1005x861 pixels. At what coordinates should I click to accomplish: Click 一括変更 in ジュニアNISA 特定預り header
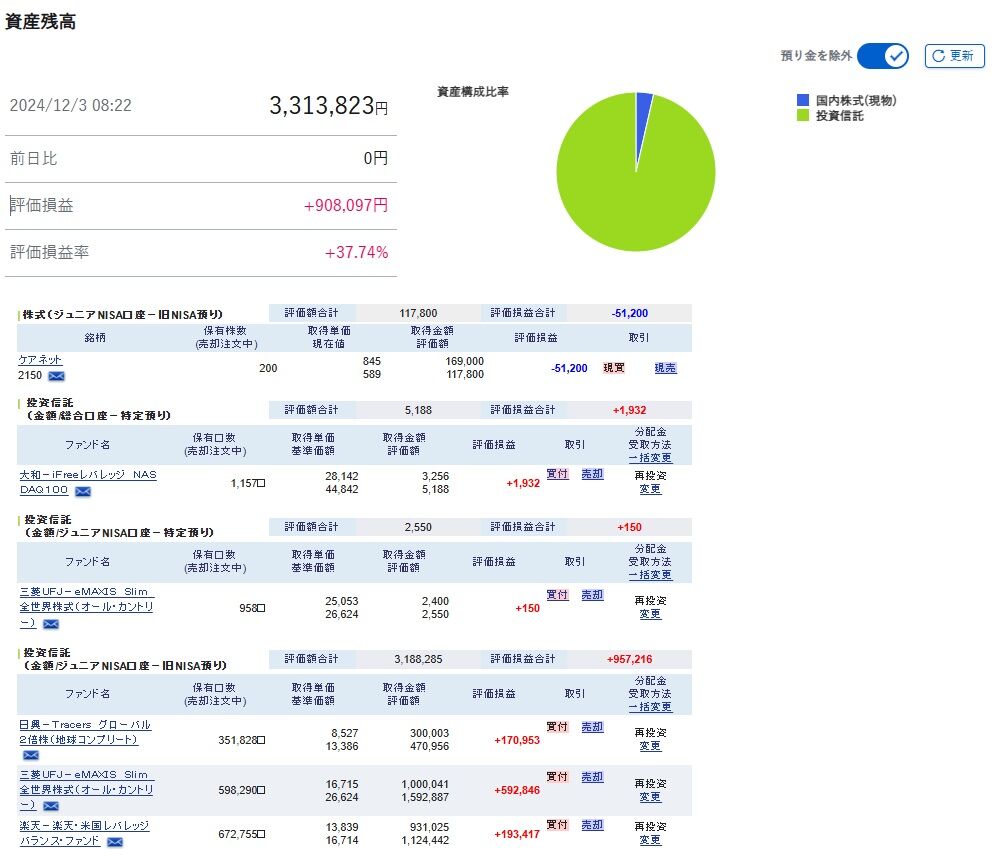click(650, 575)
